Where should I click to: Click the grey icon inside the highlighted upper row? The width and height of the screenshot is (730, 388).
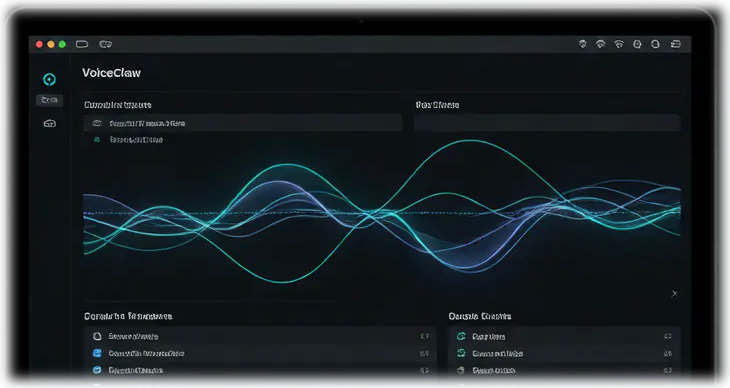tap(97, 123)
